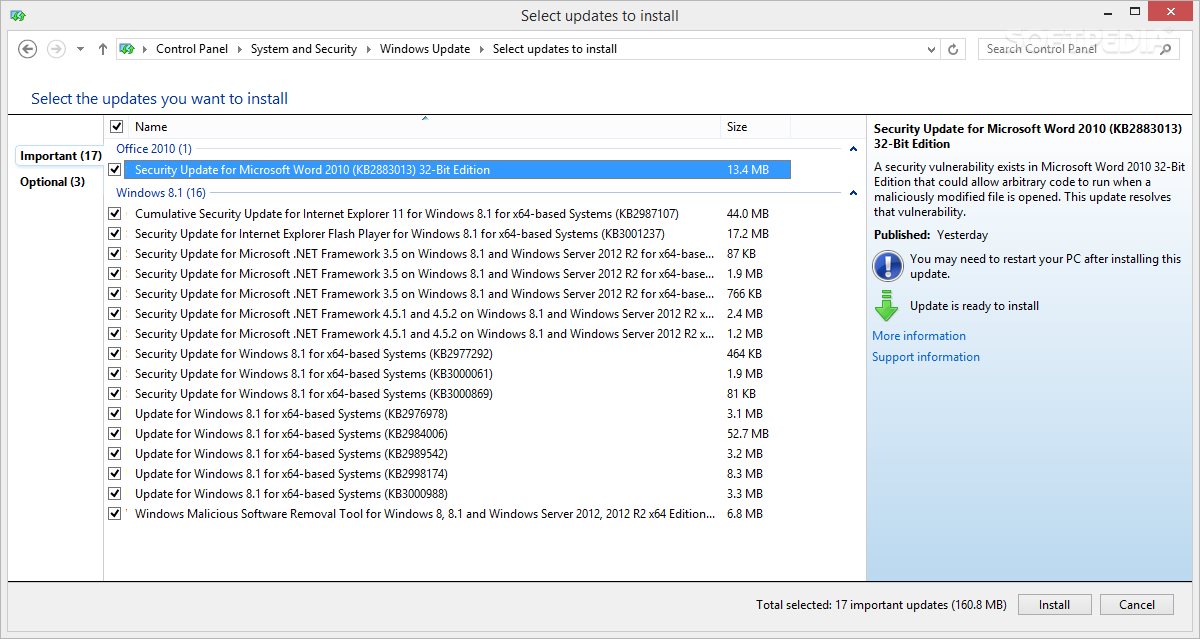Toggle the select-all checkbox in the header
1200x639 pixels.
(x=116, y=127)
